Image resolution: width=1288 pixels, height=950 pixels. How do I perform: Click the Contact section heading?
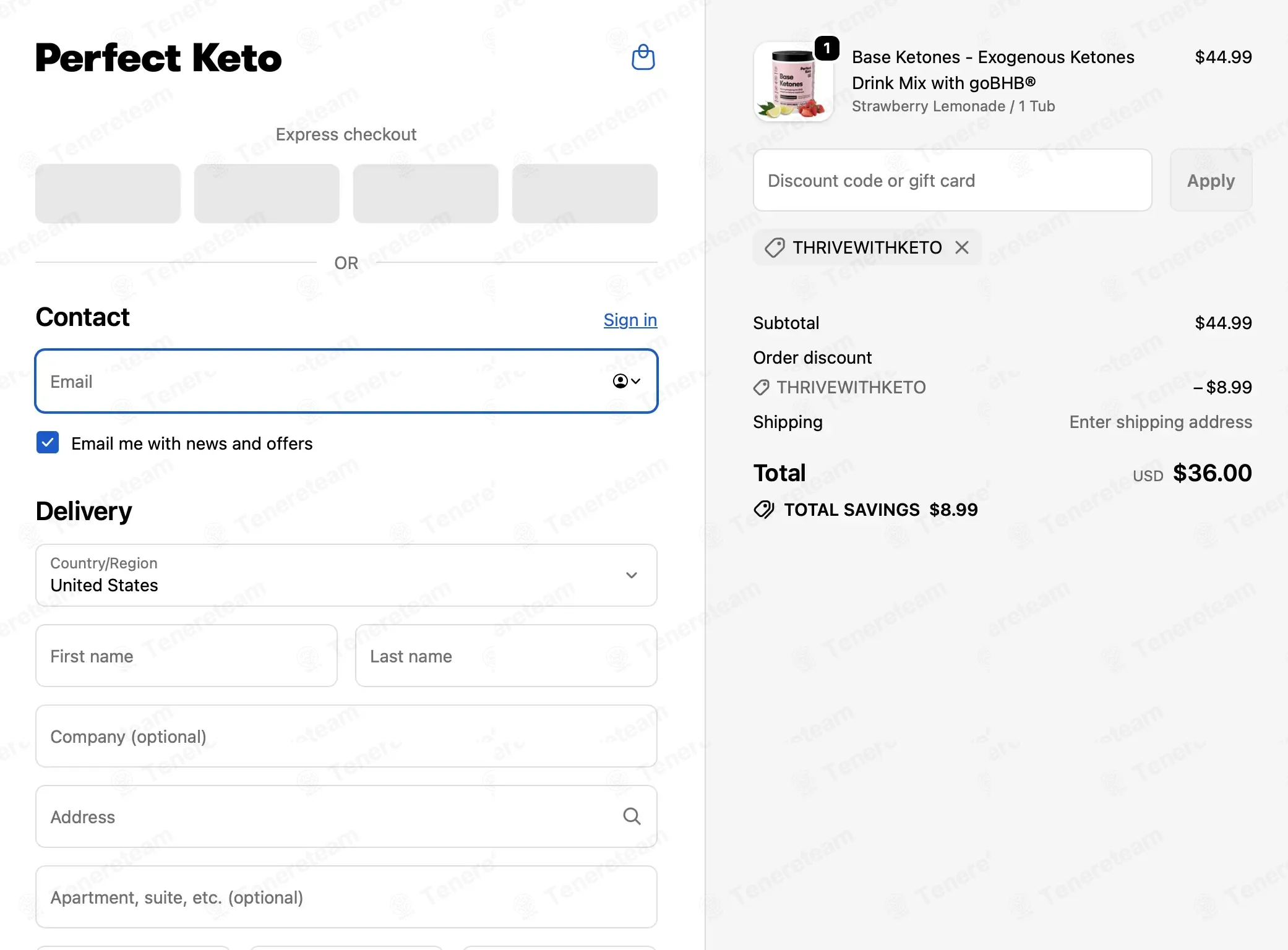(83, 317)
